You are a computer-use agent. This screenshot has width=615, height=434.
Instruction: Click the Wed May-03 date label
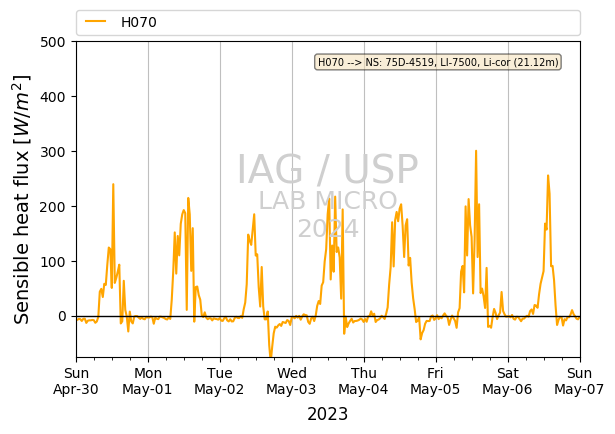coord(291,381)
